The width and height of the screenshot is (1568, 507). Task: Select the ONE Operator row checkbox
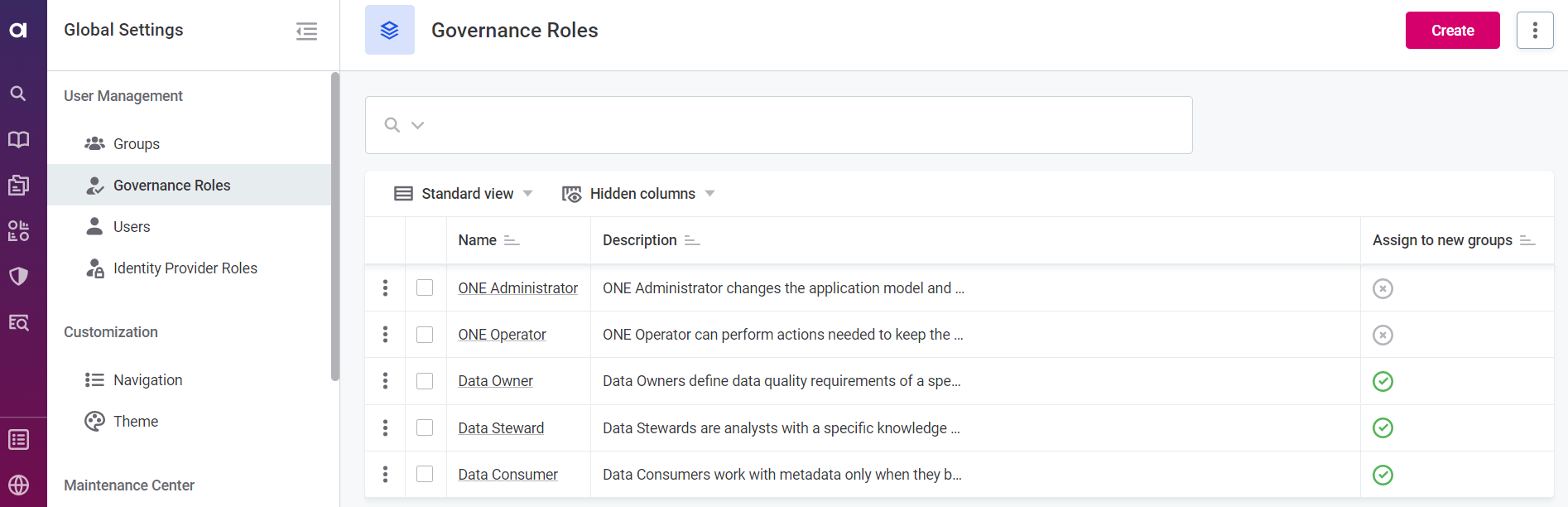[425, 335]
